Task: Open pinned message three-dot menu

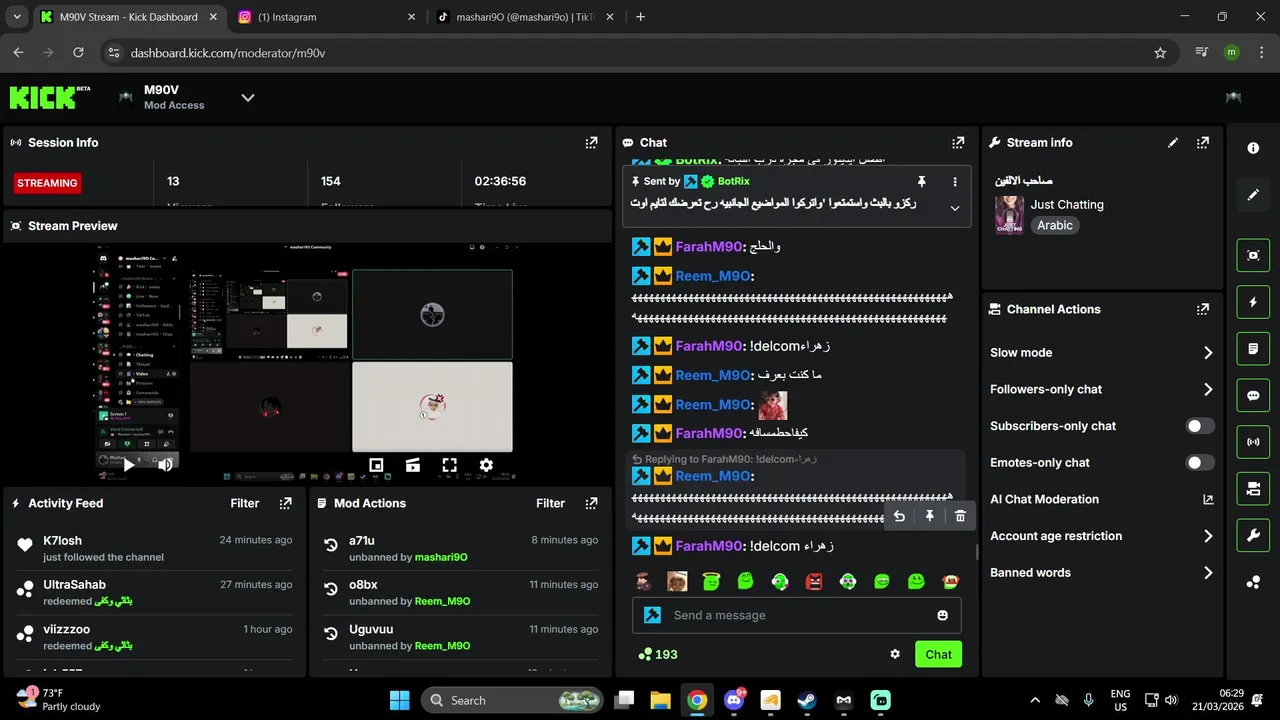Action: (x=955, y=182)
